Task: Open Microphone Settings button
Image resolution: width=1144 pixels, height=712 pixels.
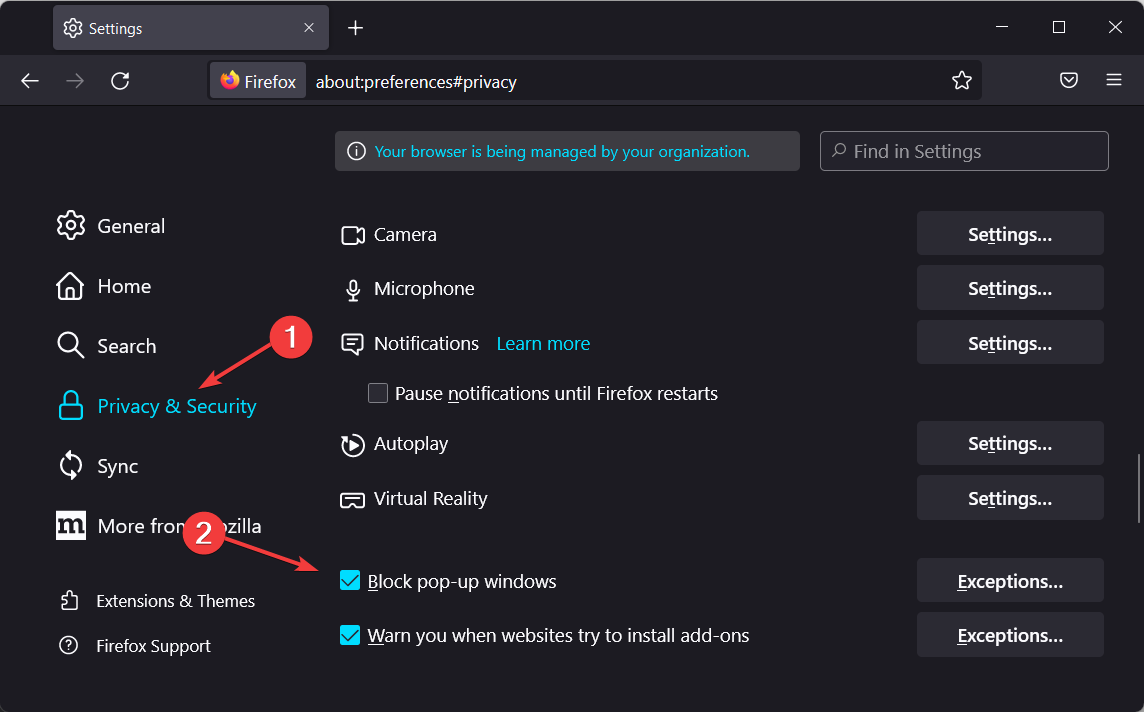Action: (x=1010, y=288)
